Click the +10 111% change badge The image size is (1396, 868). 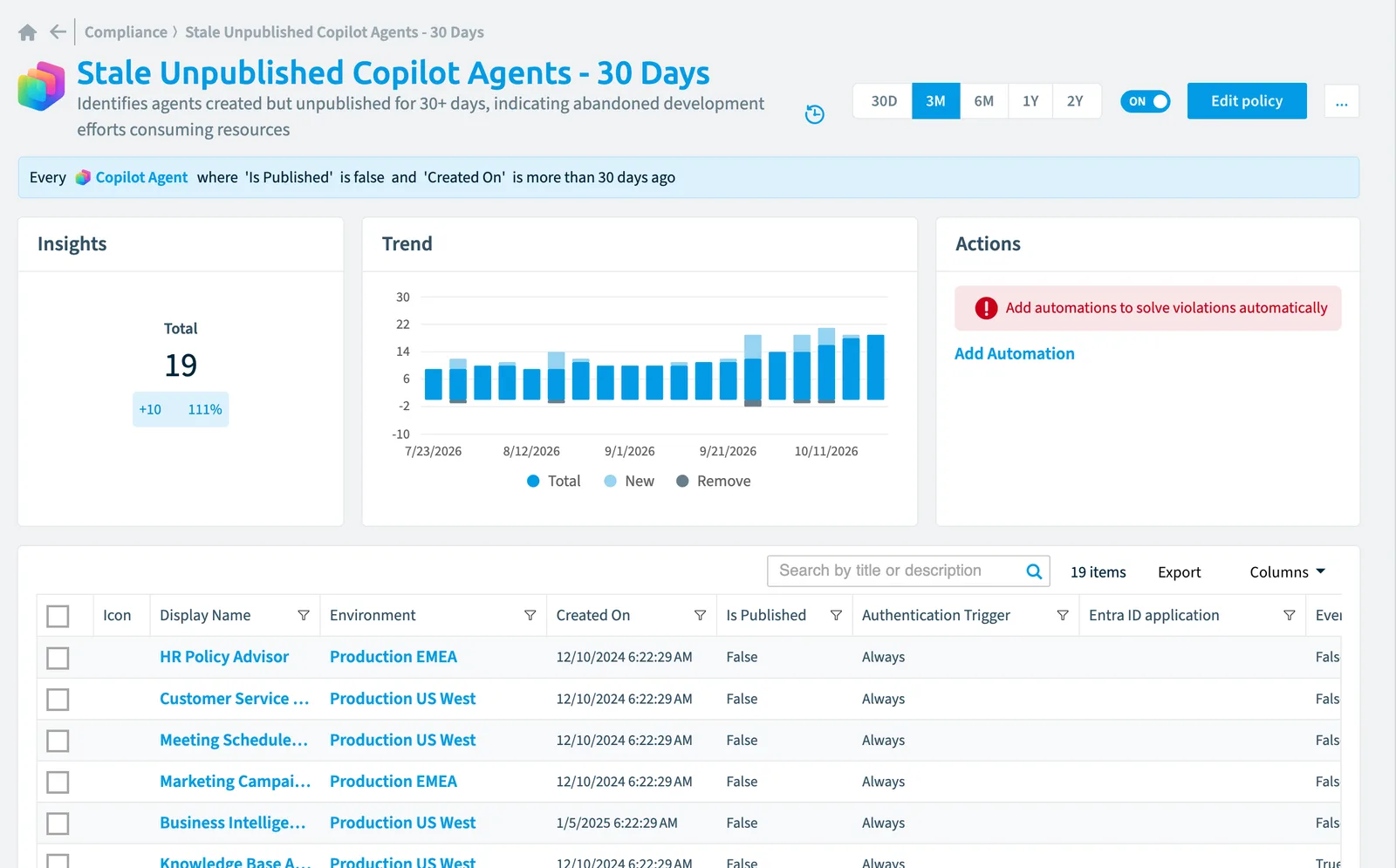(181, 409)
